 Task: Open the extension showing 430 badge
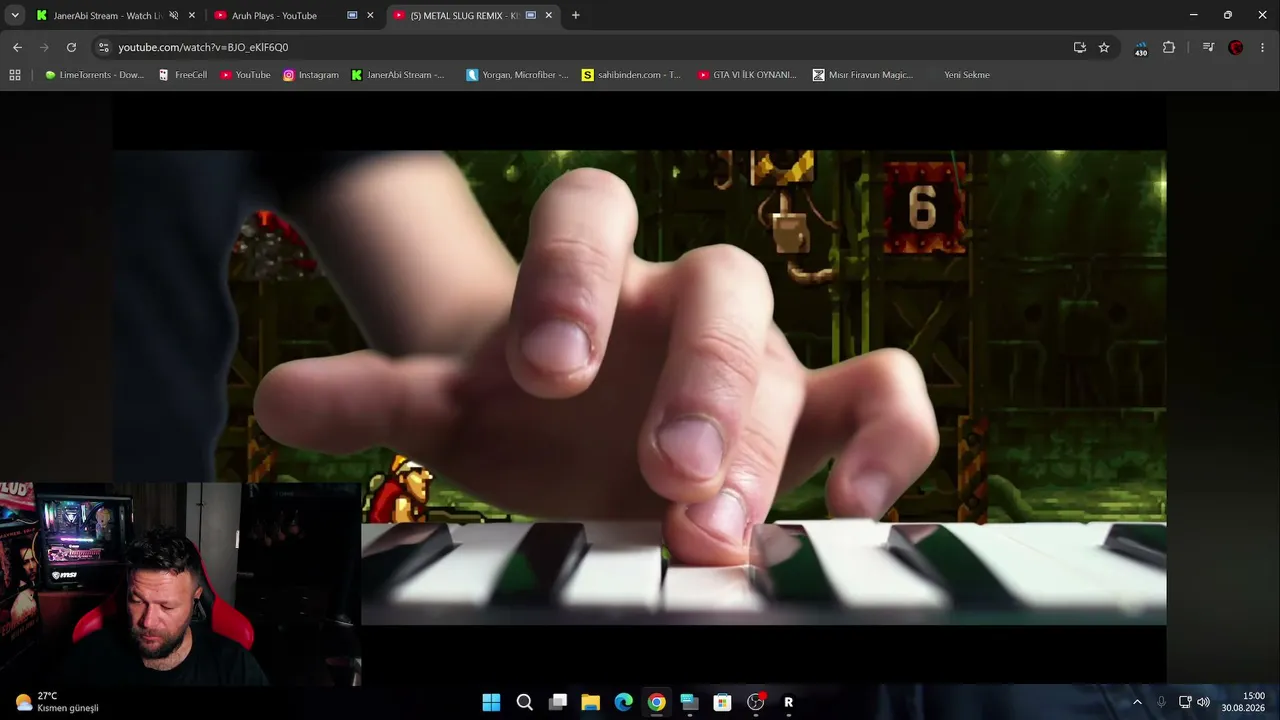pos(1141,47)
